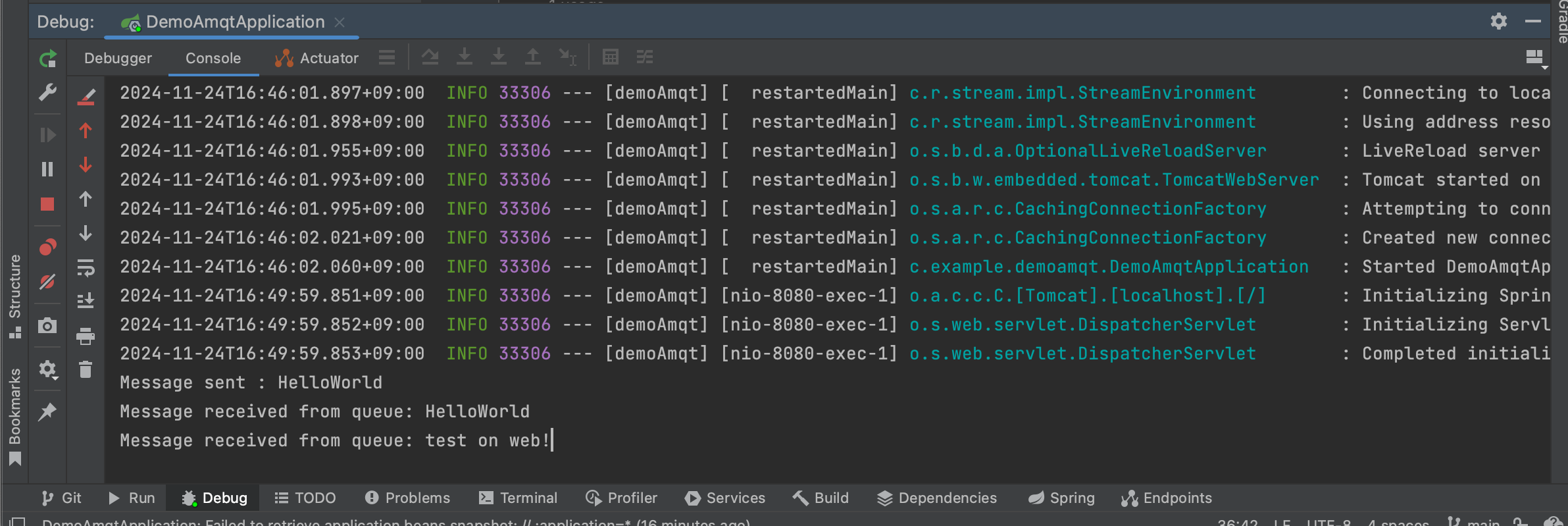Screen dimensions: 1568x526
Task: Open the Bookmarks side panel
Action: pyautogui.click(x=14, y=417)
